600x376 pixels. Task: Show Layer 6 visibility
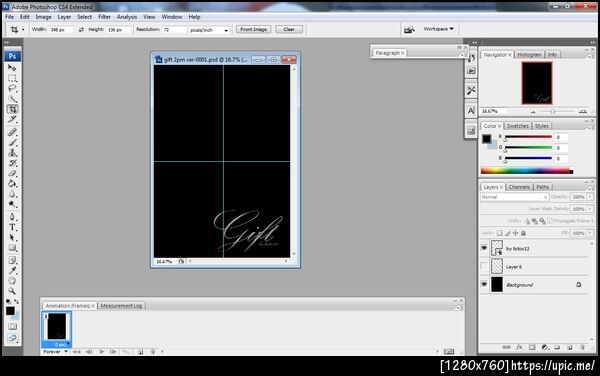484,266
